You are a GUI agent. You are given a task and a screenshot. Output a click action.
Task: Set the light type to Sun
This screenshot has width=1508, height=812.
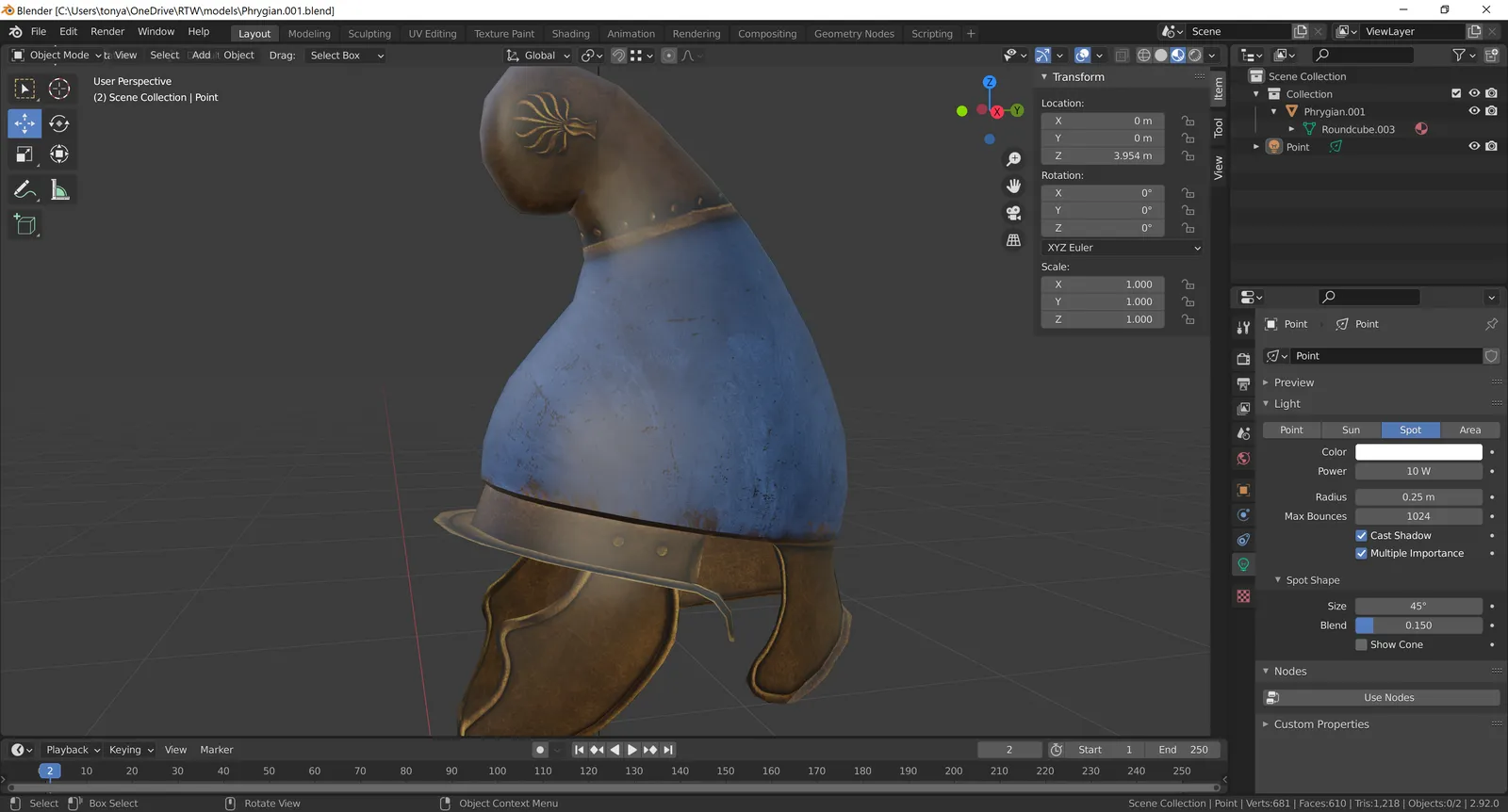click(1351, 430)
